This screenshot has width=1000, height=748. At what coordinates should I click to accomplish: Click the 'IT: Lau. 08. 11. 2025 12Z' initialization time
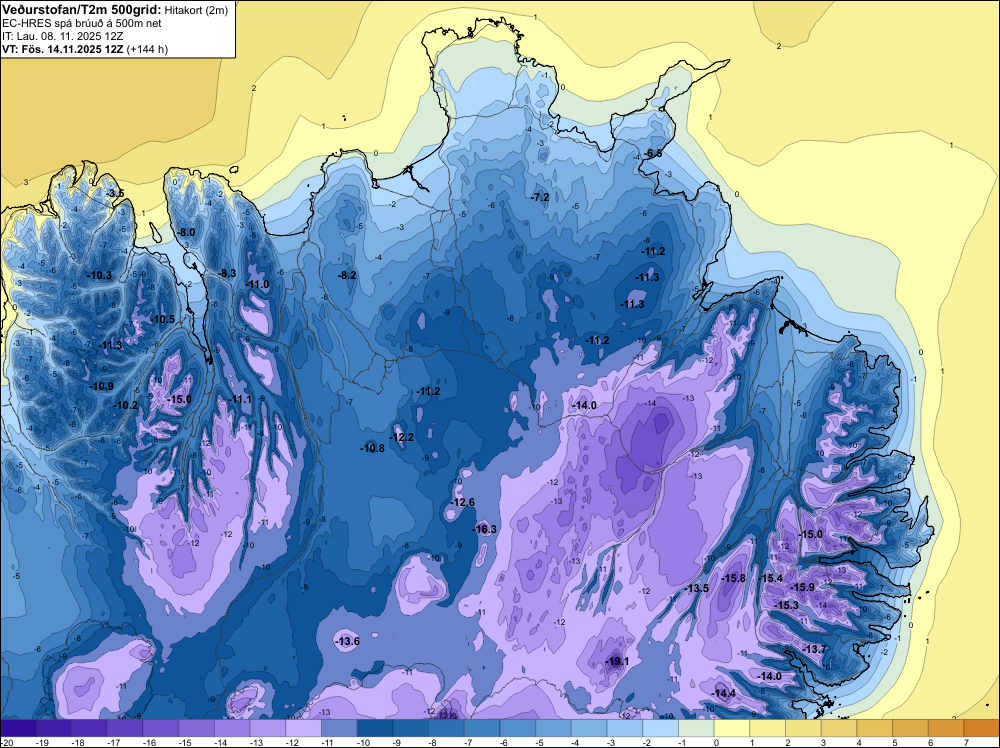click(62, 36)
